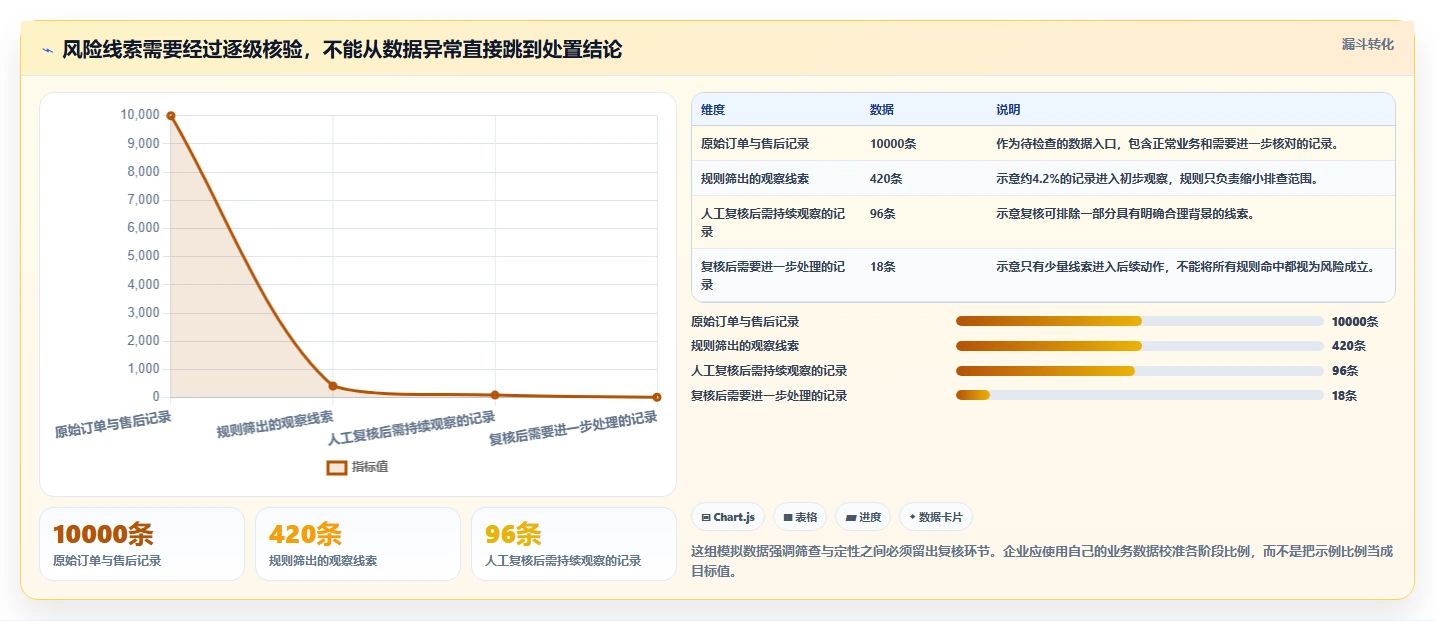Click description starting 示意复核可排除一部分
The width and height of the screenshot is (1435, 621).
pyautogui.click(x=1125, y=214)
